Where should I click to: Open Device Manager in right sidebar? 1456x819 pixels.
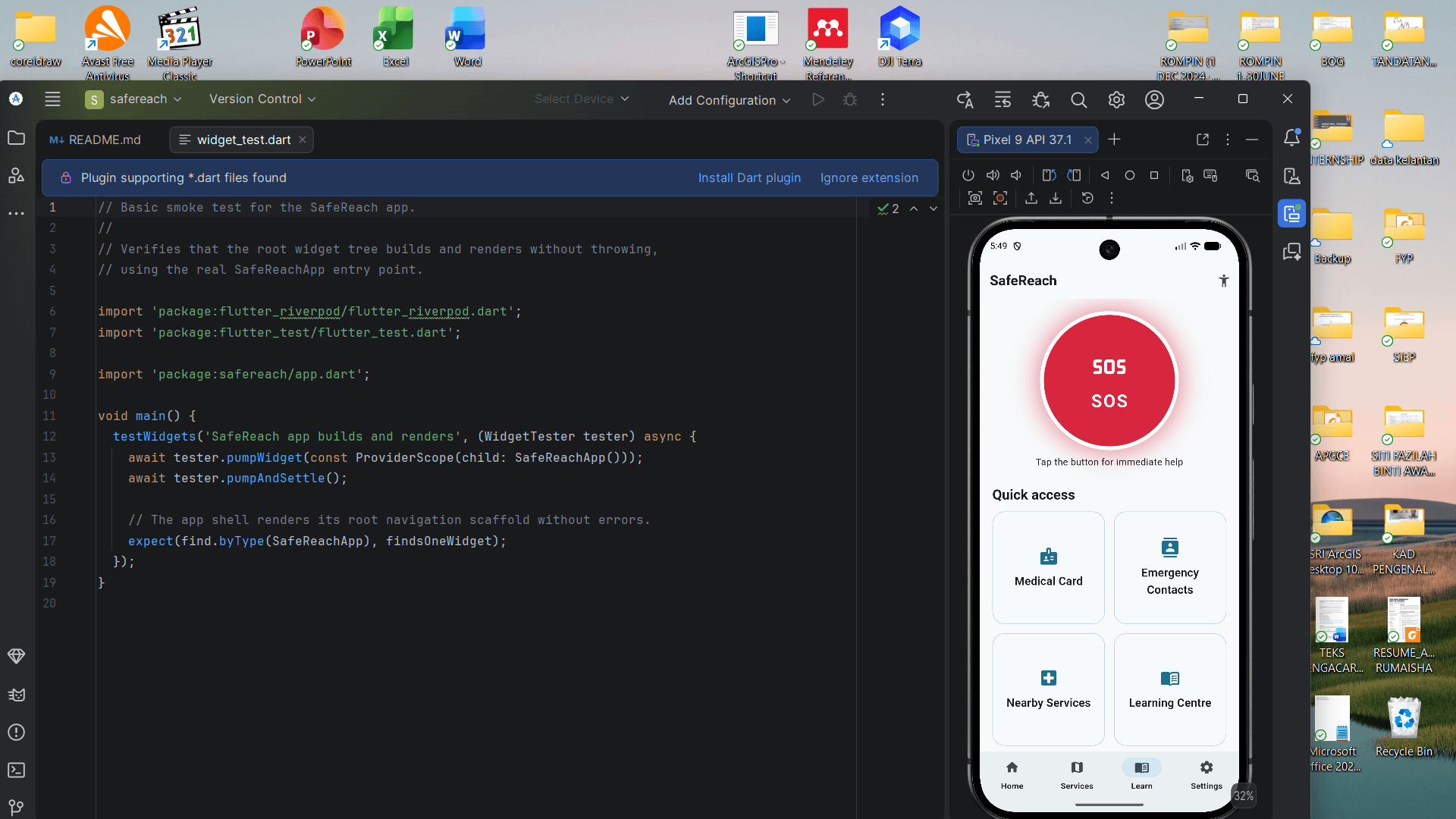[x=1291, y=176]
